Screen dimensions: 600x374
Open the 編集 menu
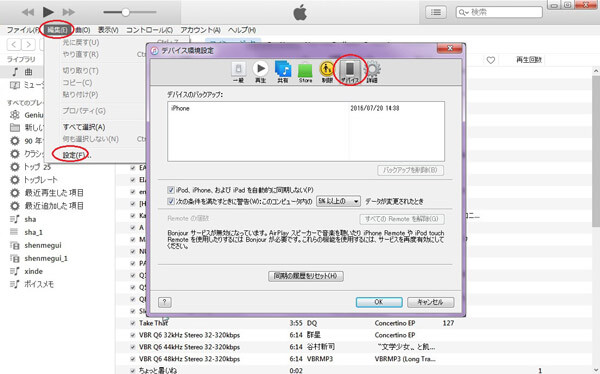(x=57, y=30)
